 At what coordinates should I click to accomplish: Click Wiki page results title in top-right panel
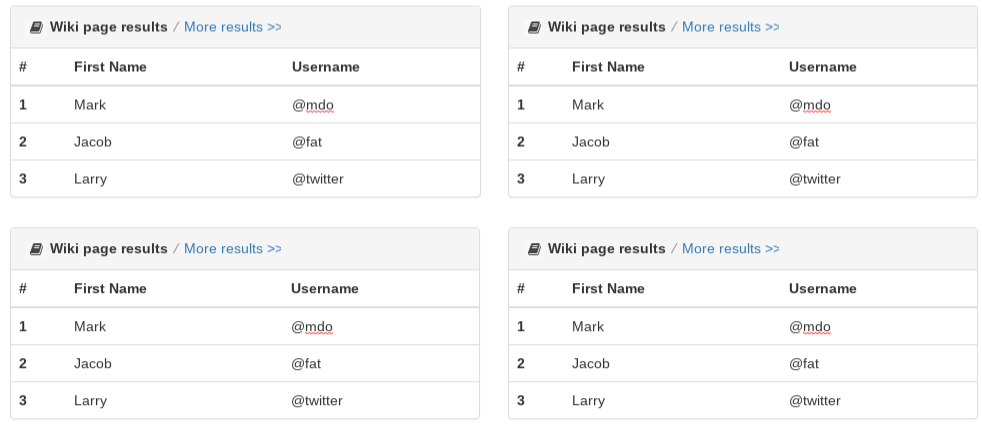(606, 27)
